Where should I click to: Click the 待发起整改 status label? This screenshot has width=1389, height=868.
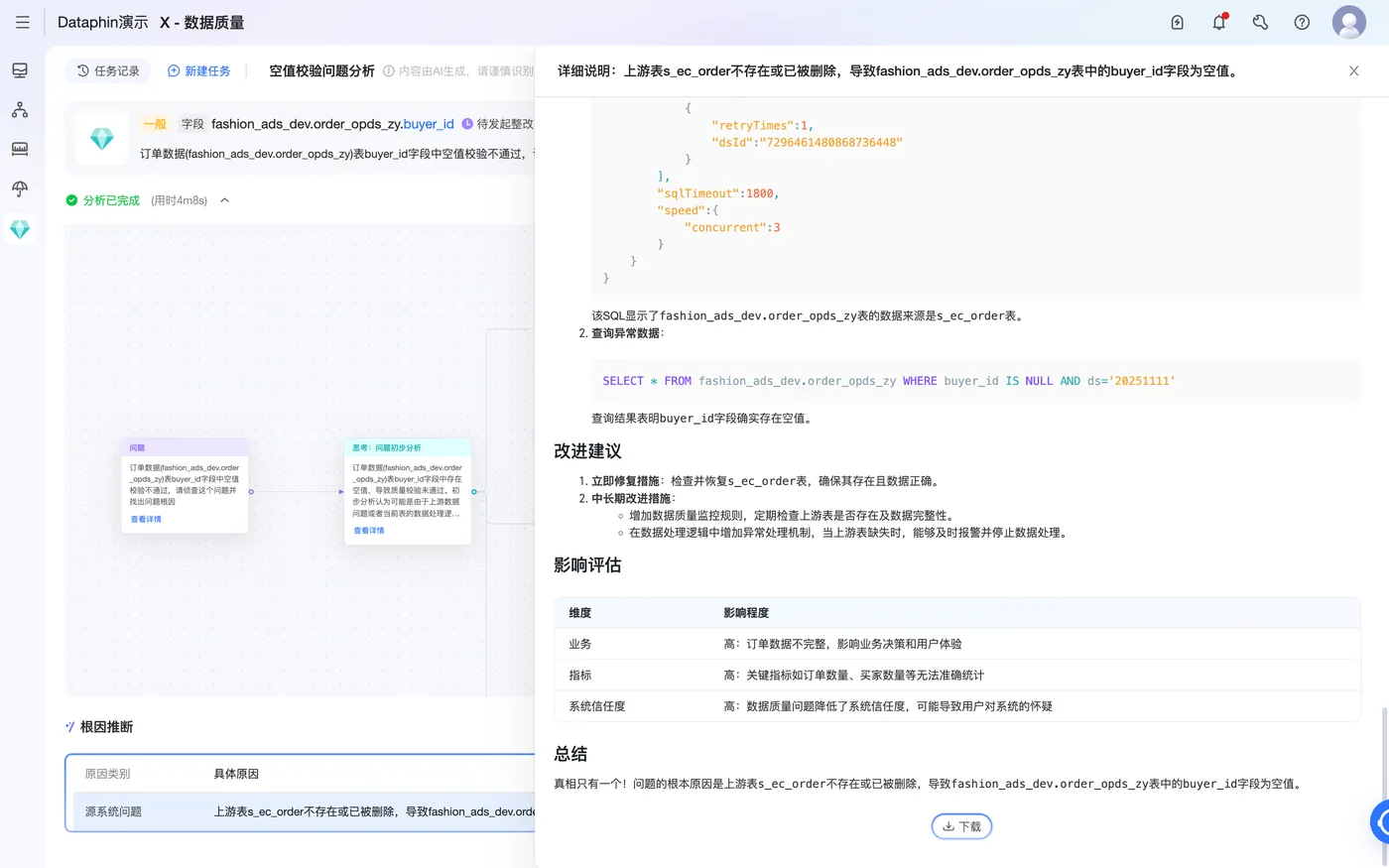pyautogui.click(x=505, y=124)
